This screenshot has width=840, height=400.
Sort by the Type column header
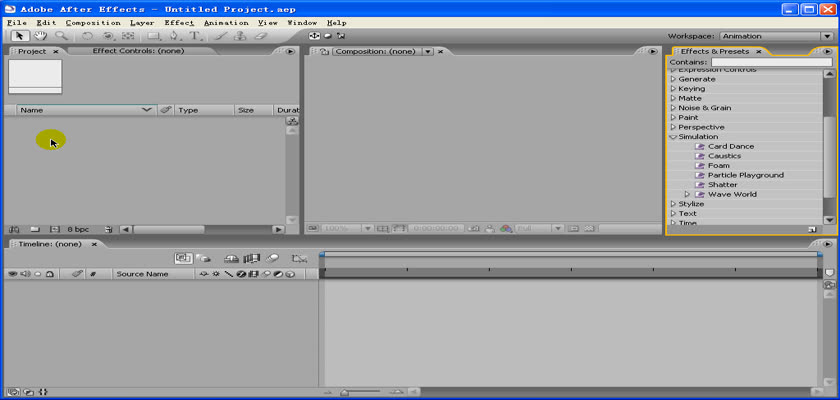[x=204, y=110]
